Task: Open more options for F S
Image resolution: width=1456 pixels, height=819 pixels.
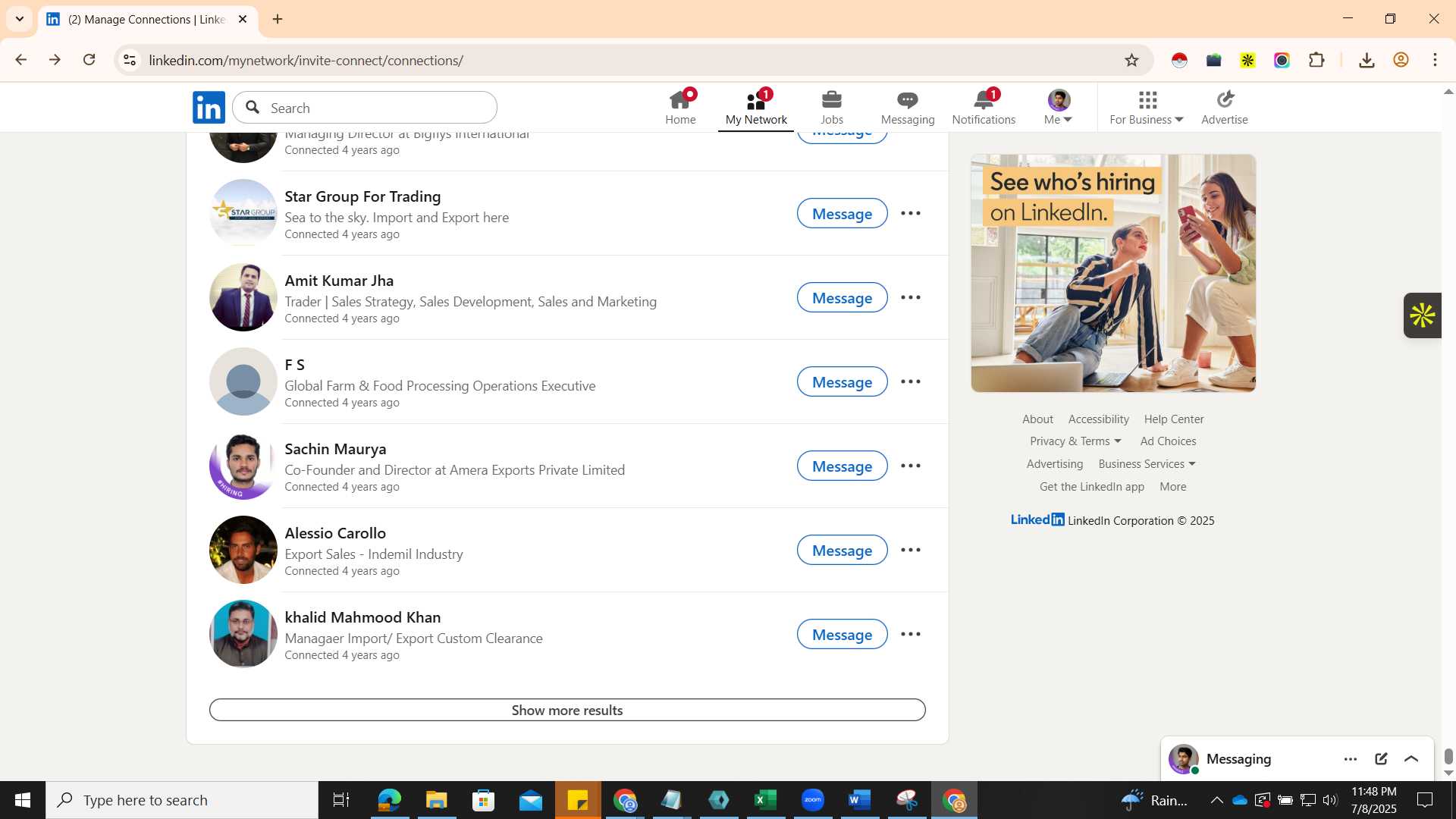Action: pyautogui.click(x=911, y=381)
